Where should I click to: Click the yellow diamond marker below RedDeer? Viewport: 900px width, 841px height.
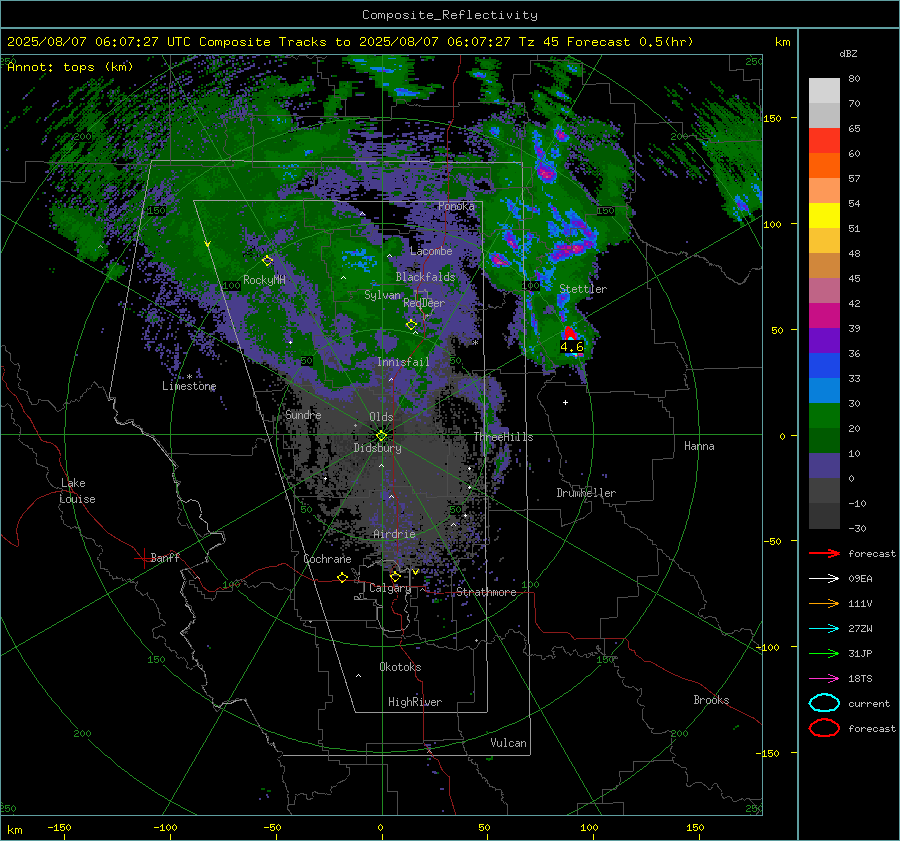click(411, 325)
